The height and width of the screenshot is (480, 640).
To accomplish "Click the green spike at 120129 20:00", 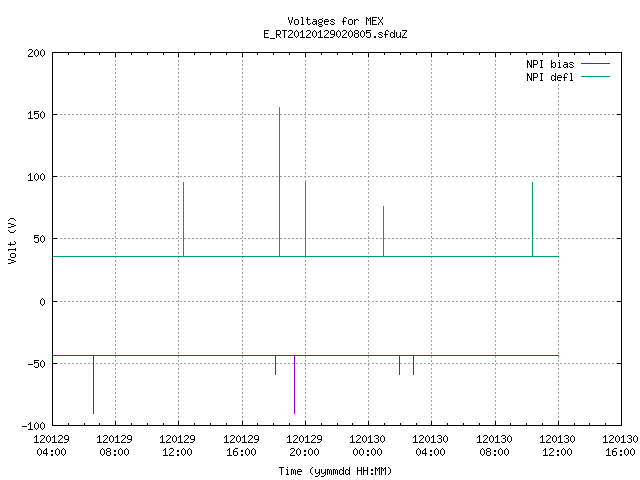I will [x=306, y=219].
